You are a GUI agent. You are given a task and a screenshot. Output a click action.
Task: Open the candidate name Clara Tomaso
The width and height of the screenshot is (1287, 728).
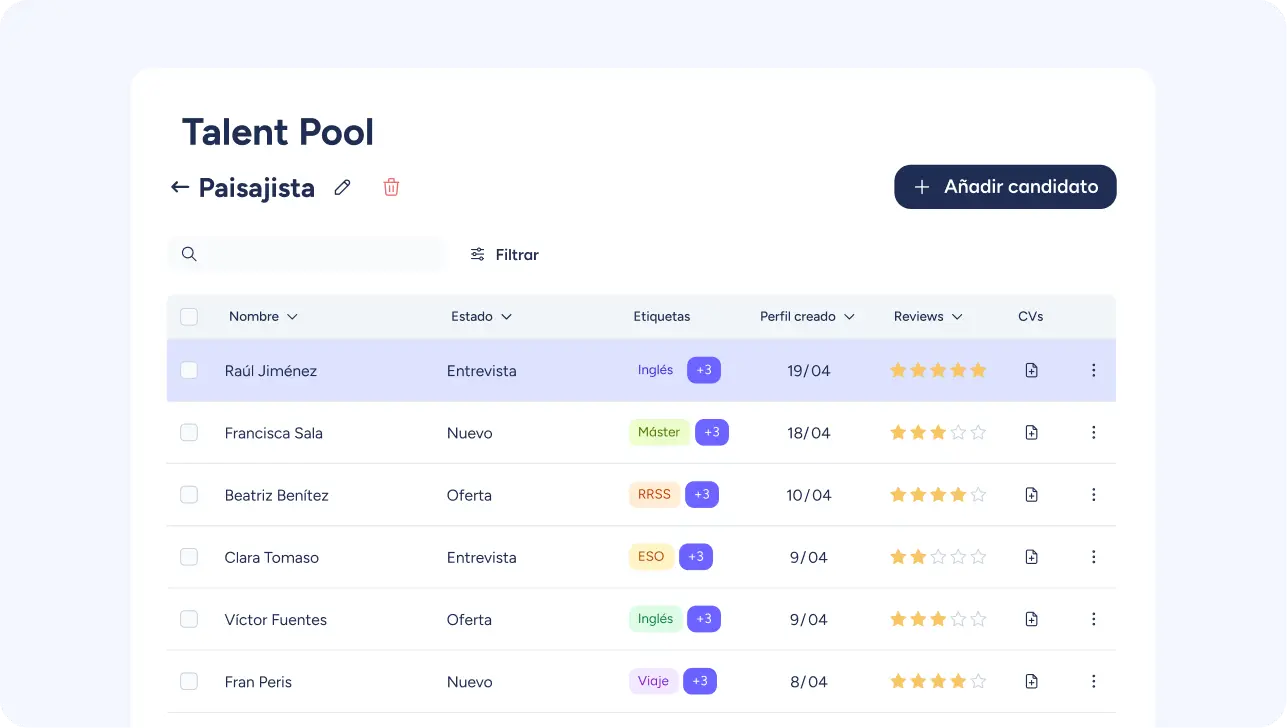(x=271, y=557)
